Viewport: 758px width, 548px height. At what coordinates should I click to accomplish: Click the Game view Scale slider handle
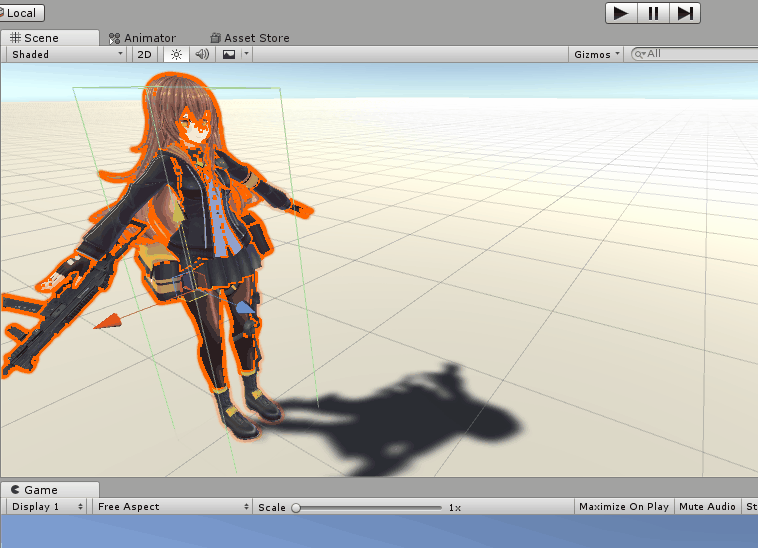click(296, 508)
